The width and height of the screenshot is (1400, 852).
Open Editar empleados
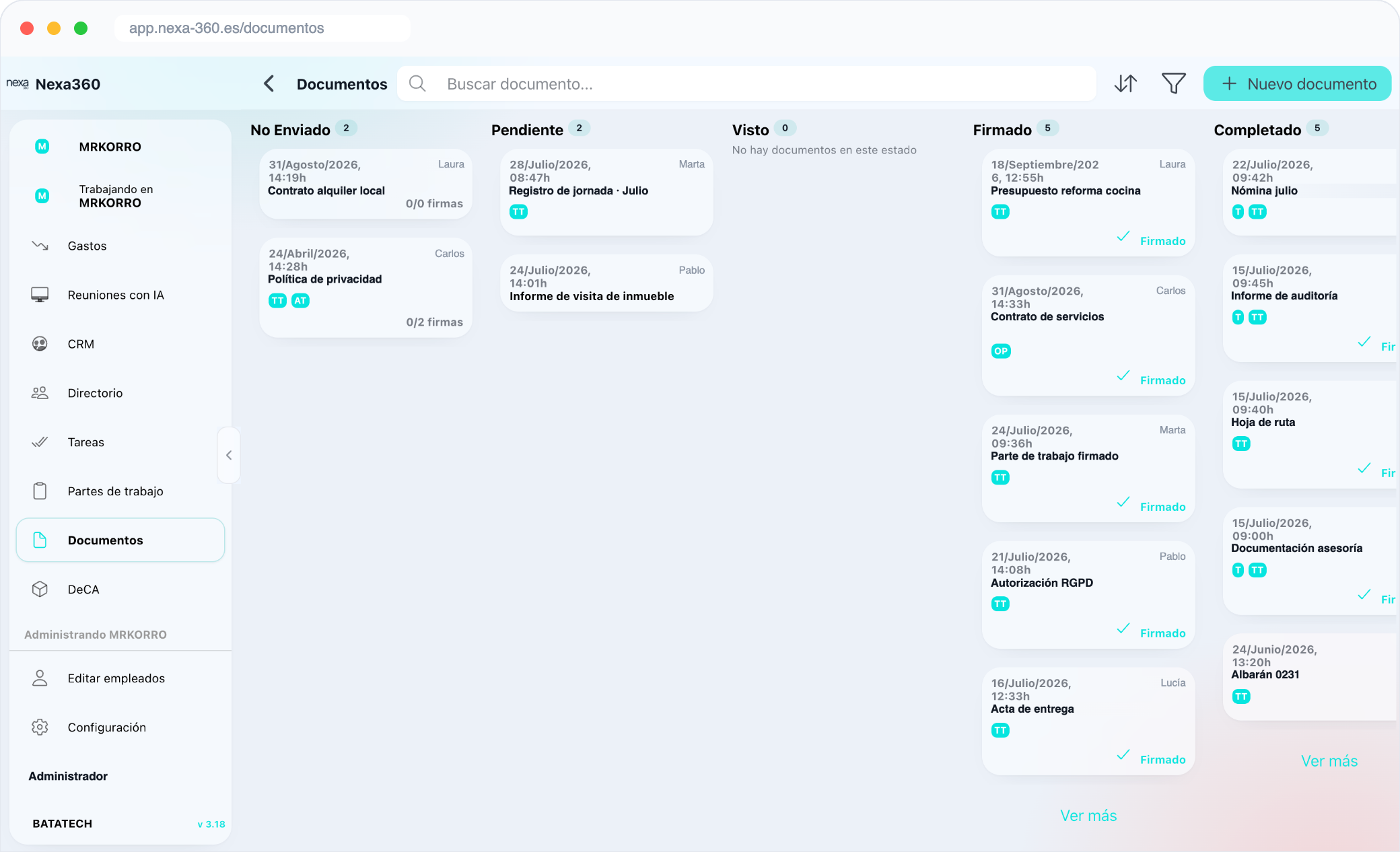click(x=120, y=678)
